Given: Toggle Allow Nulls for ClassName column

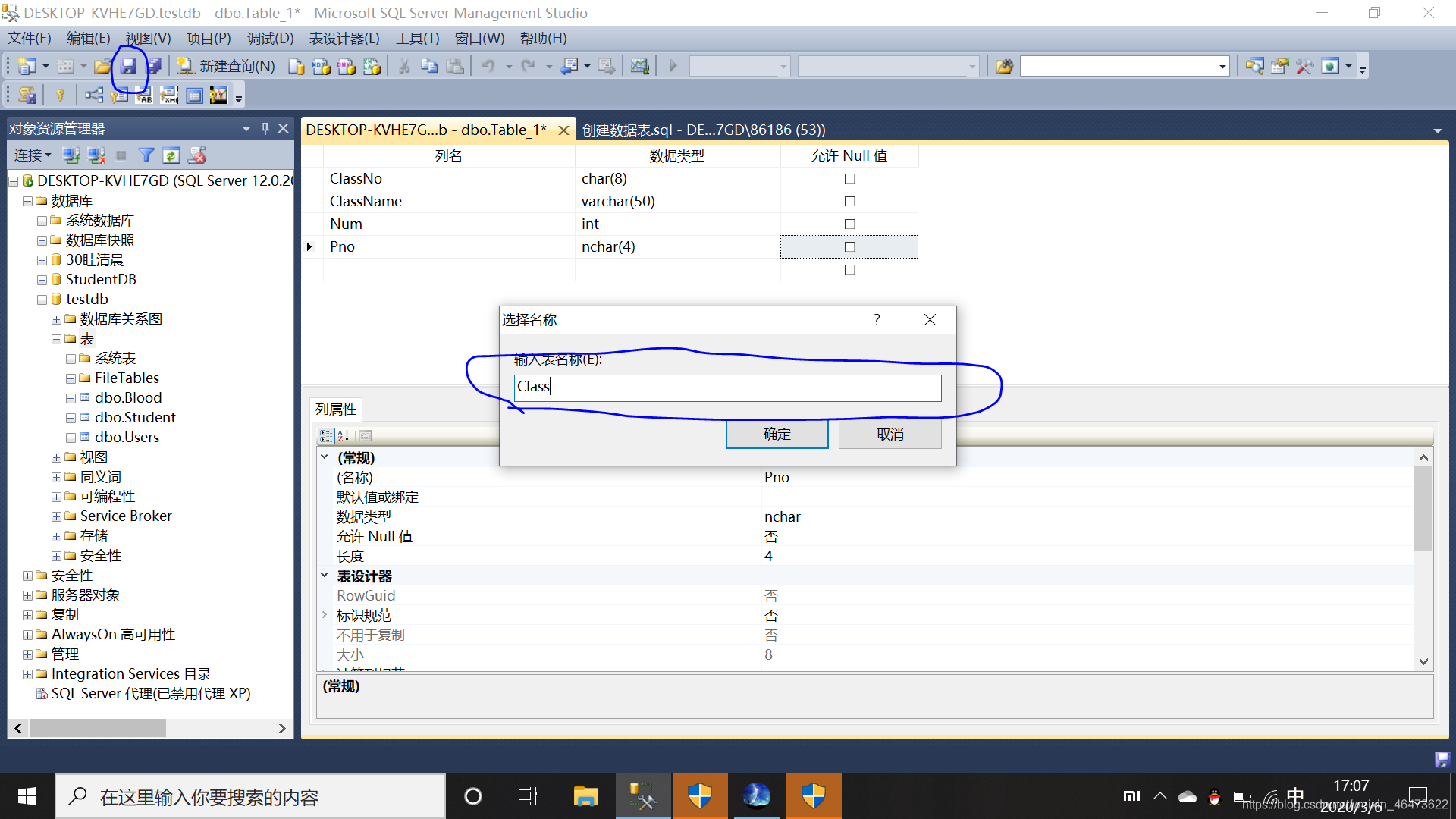Looking at the screenshot, I should pos(849,202).
